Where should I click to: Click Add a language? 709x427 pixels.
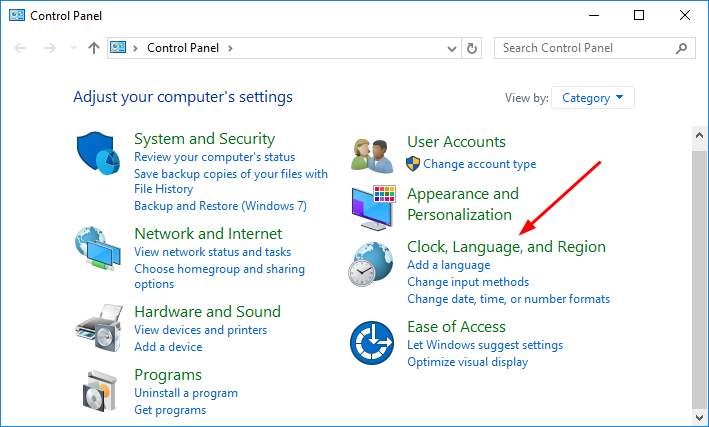tap(449, 265)
